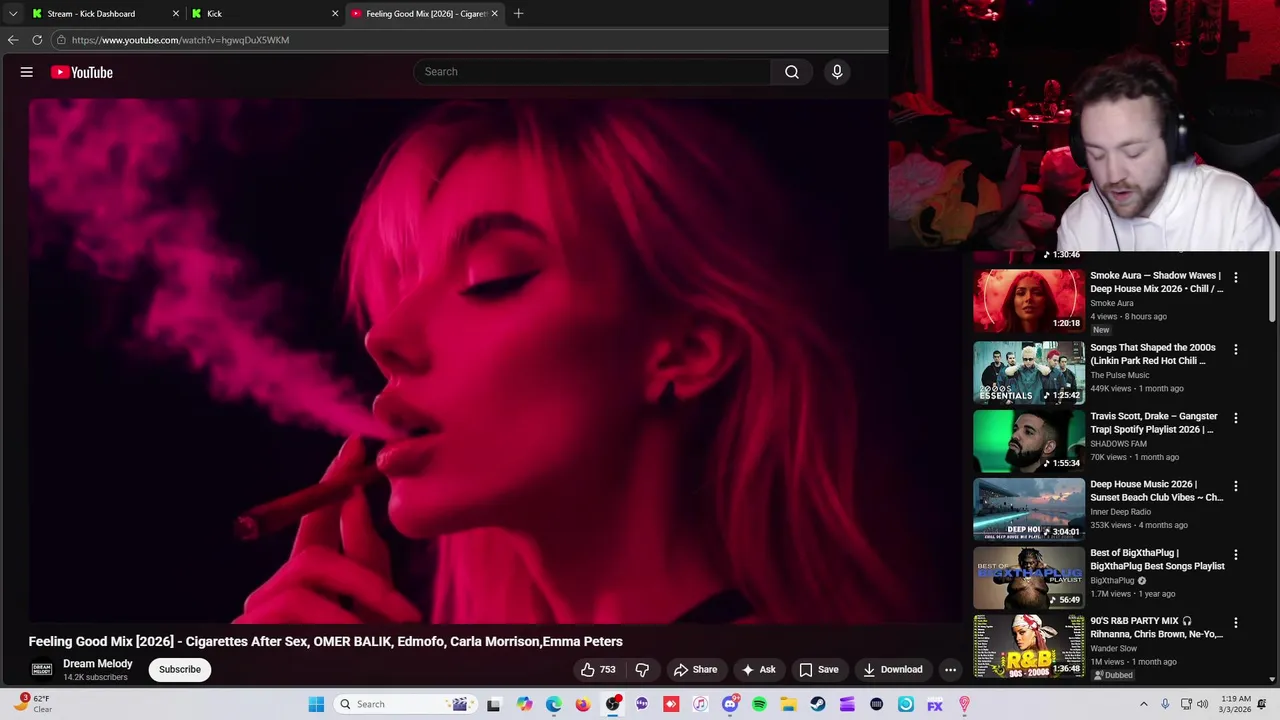Open Travis Scott, Drake playlist title
1280x720 pixels.
pyautogui.click(x=1154, y=423)
